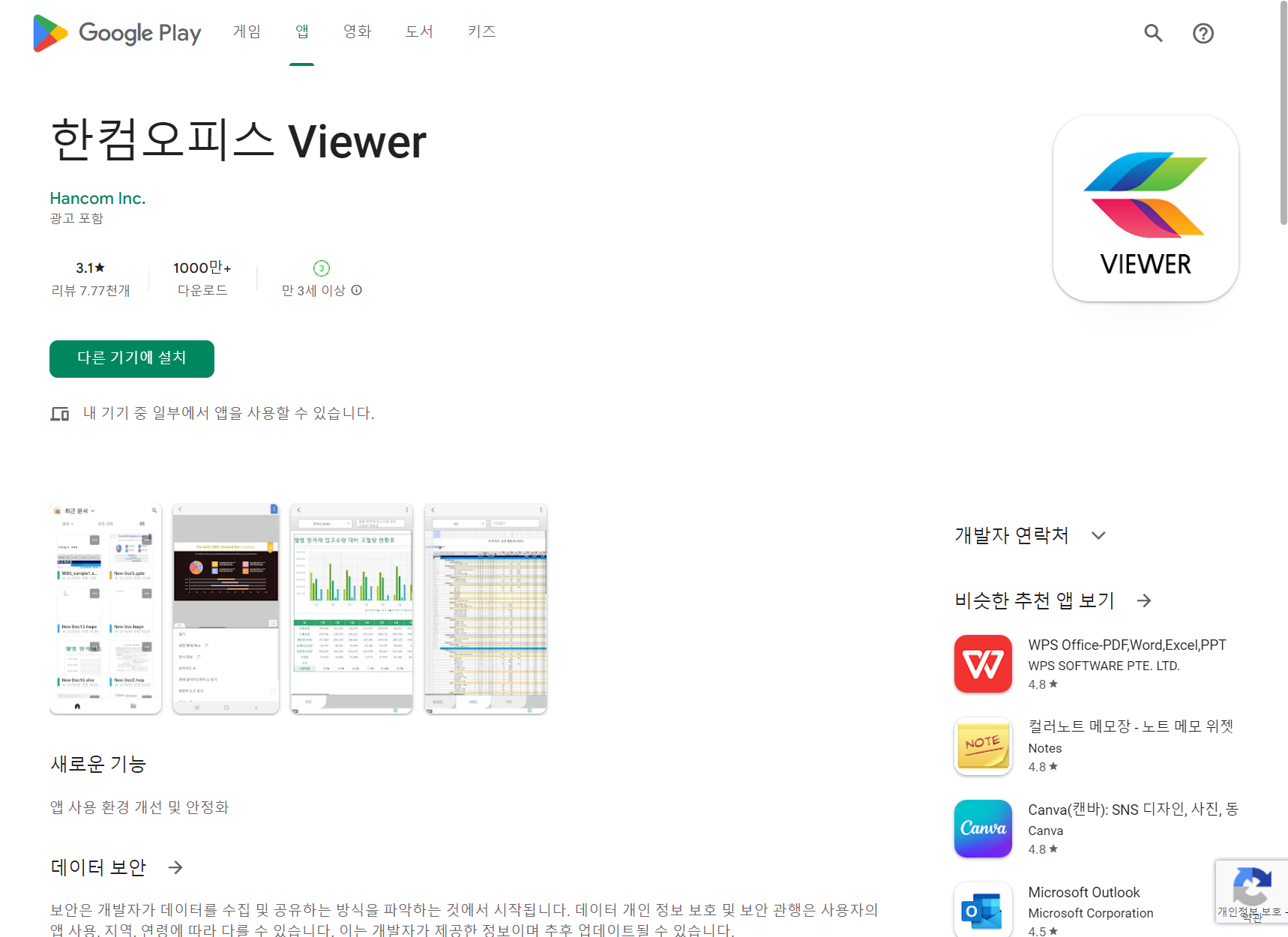The height and width of the screenshot is (937, 1288).
Task: Click the 리뷰 7.77천개 text
Action: click(91, 290)
